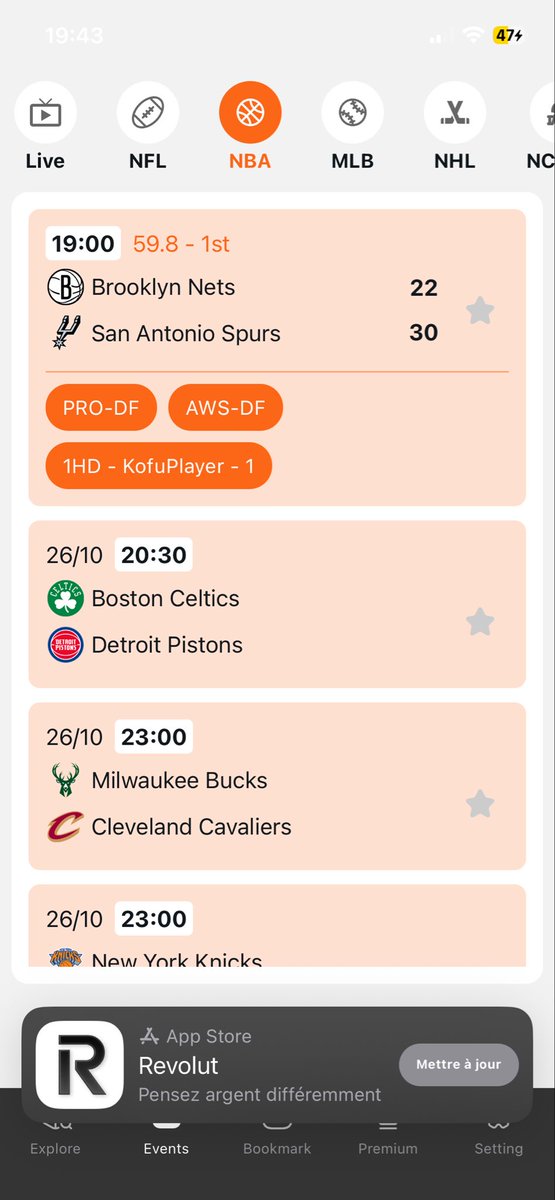
Task: Choose the MLB baseball icon
Action: [352, 113]
